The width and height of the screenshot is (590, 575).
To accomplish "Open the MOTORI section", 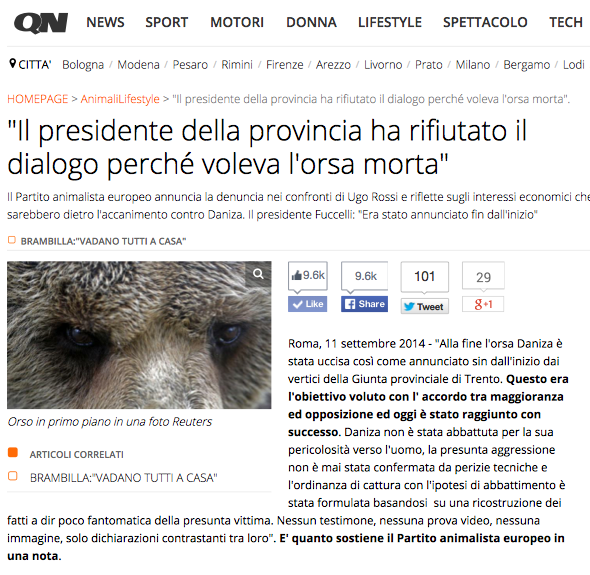I will coord(237,22).
